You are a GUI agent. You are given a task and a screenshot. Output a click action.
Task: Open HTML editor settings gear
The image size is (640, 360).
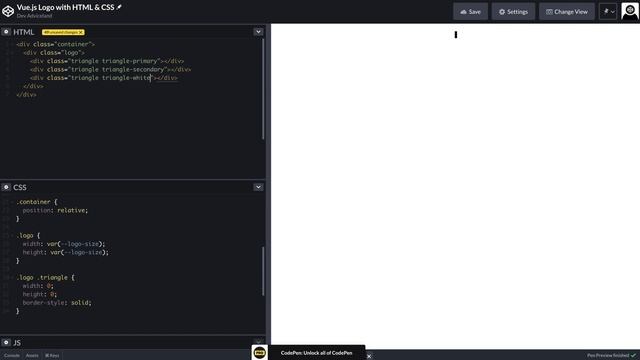click(6, 32)
